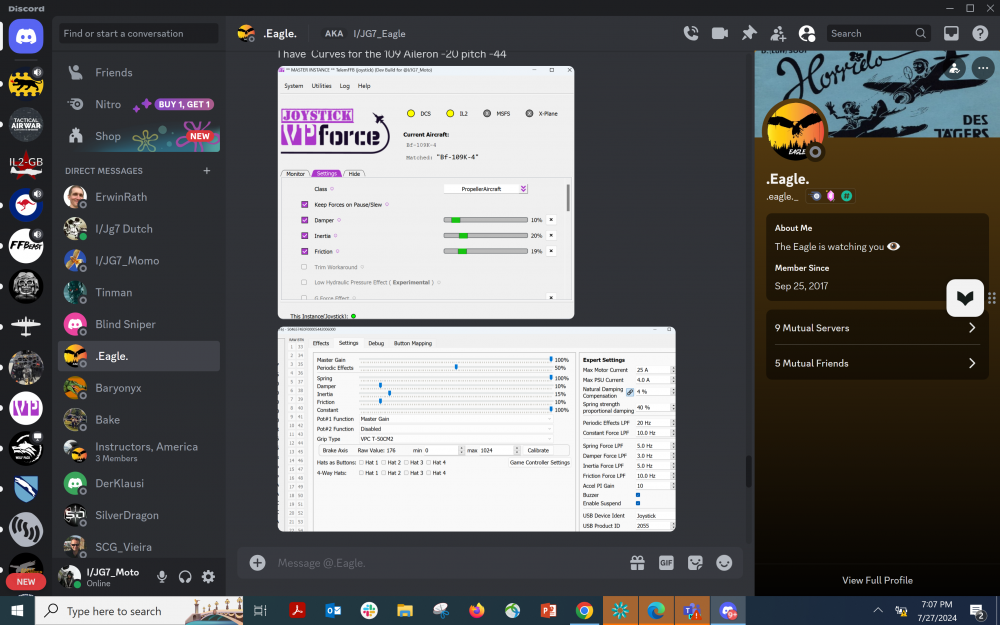
Task: Toggle headphone deafen
Action: [x=185, y=576]
